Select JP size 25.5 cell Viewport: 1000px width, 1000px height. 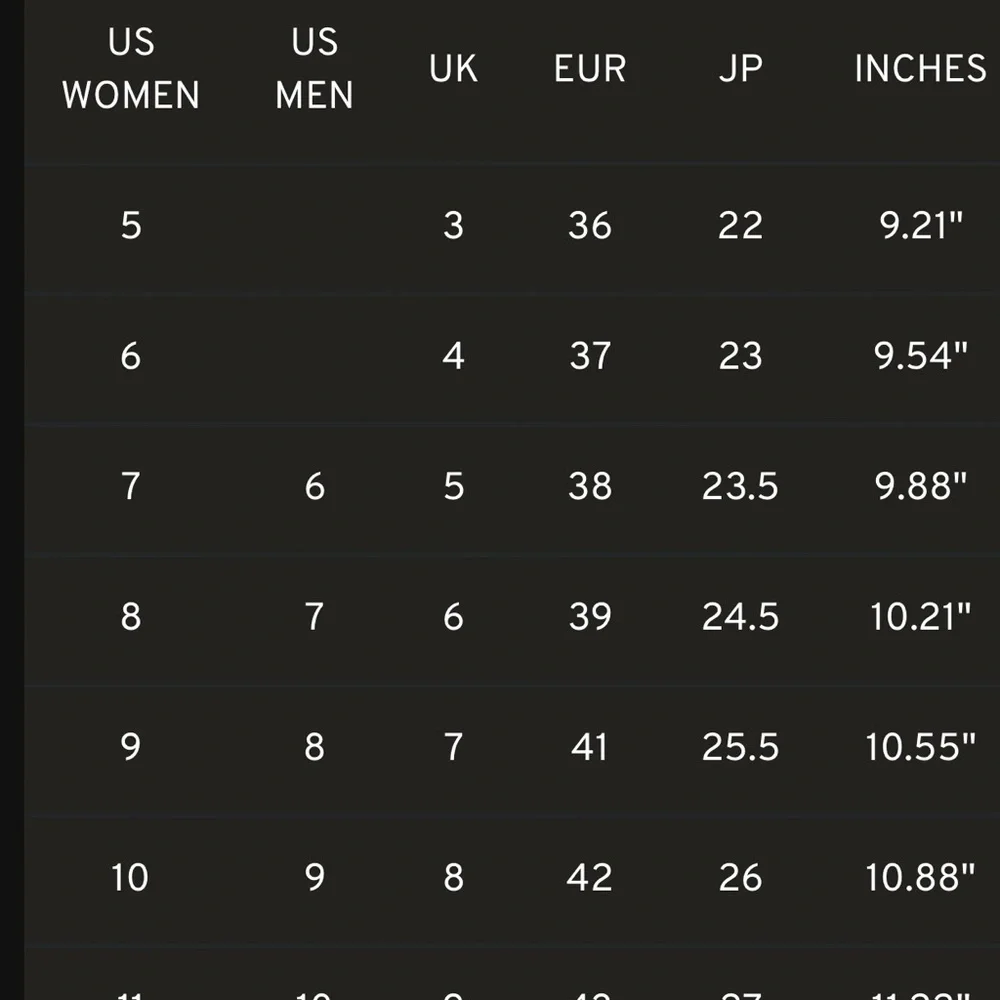tap(740, 747)
